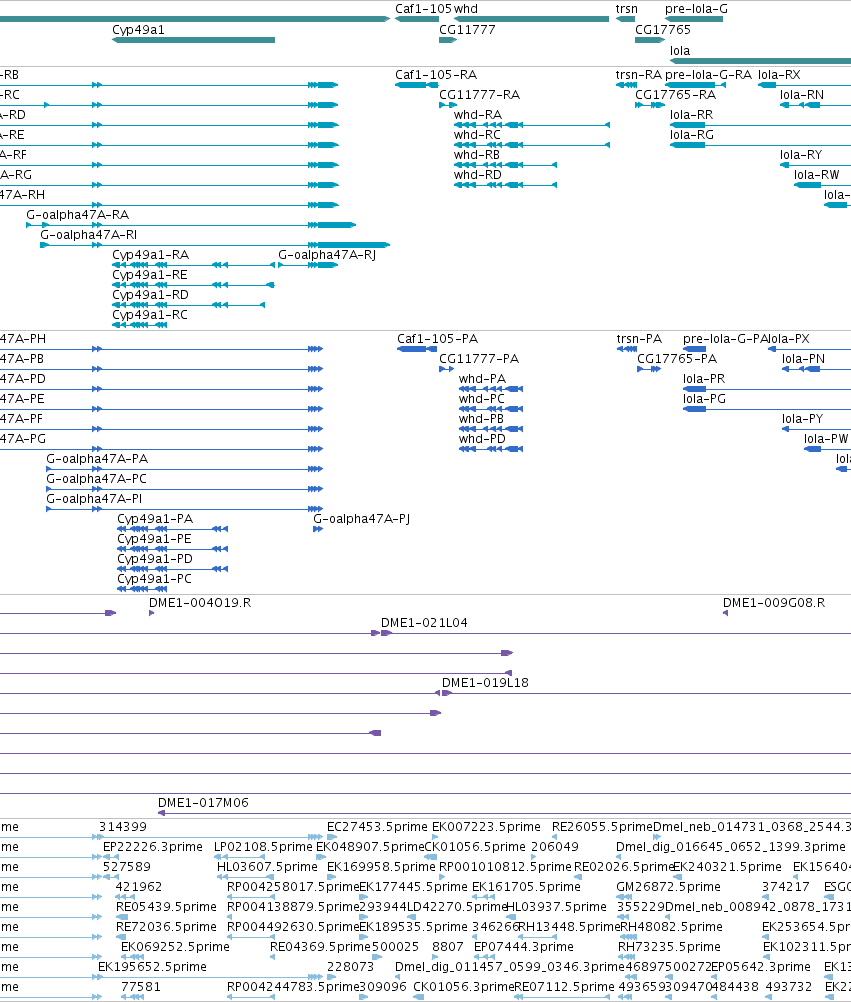Open the CG11777 gene label
The image size is (851, 1002).
[x=467, y=30]
